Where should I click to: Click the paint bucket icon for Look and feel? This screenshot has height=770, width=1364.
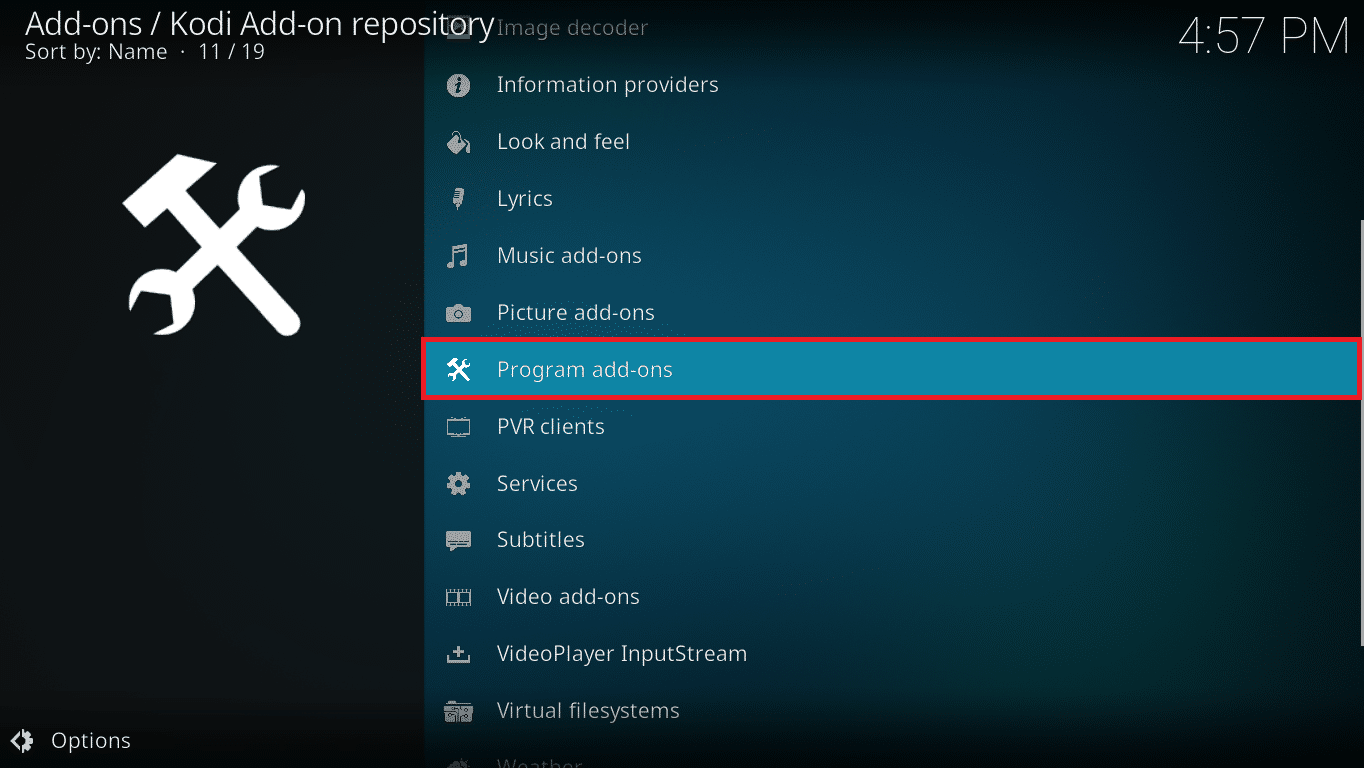pyautogui.click(x=458, y=142)
